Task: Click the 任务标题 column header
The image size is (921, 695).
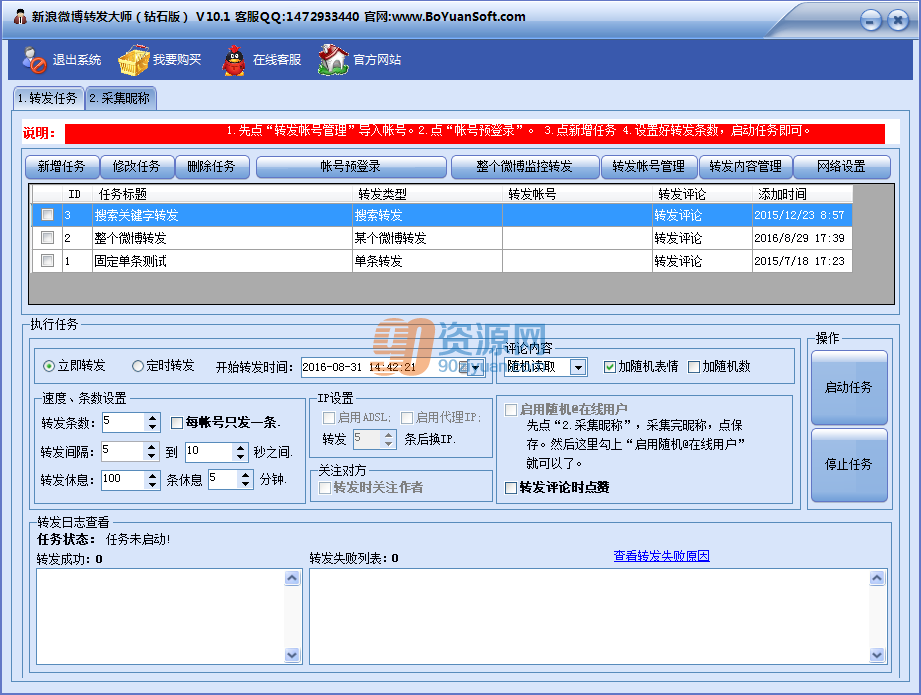Action: coord(223,194)
